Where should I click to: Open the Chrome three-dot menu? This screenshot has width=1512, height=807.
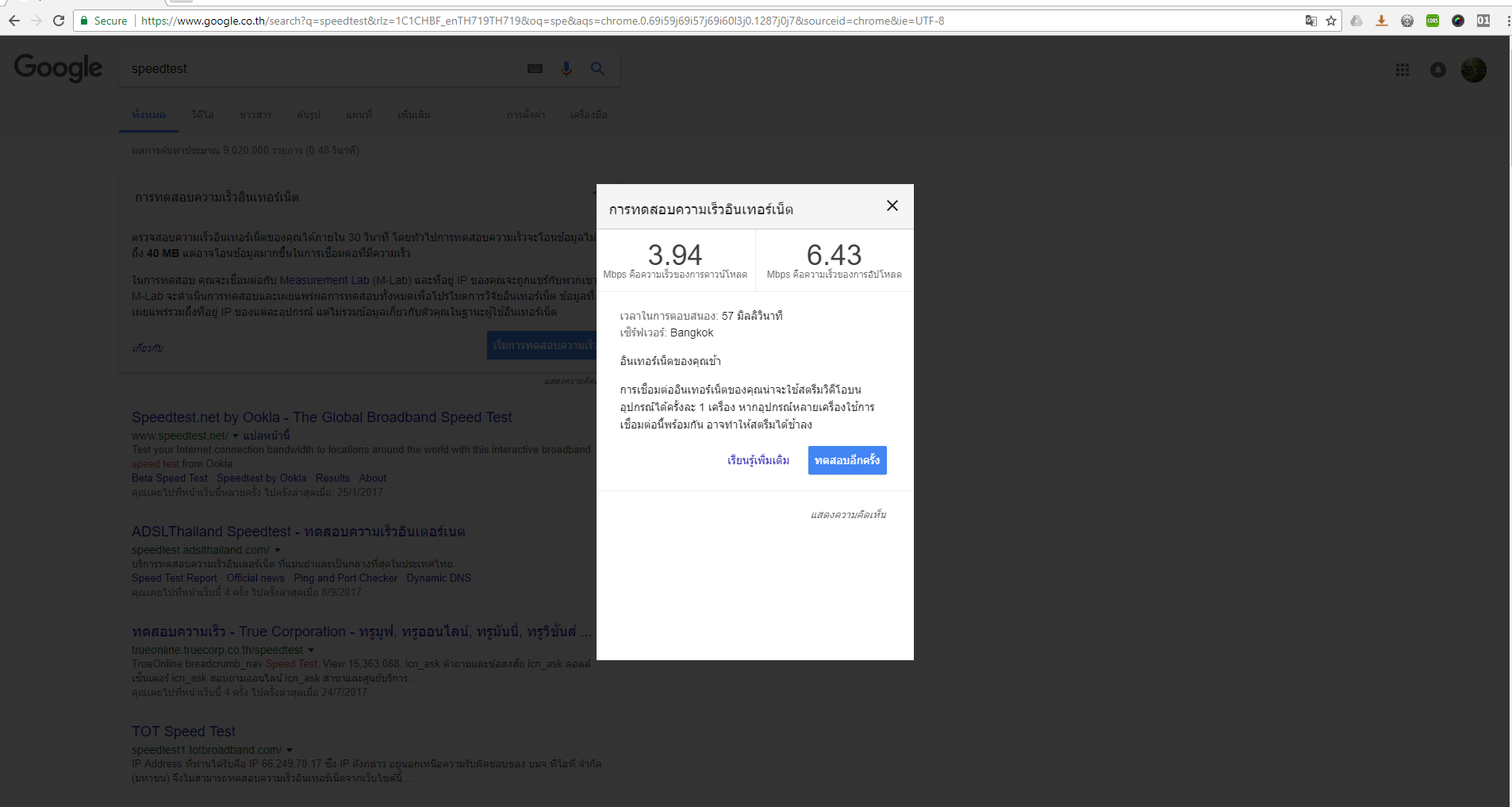[1507, 21]
